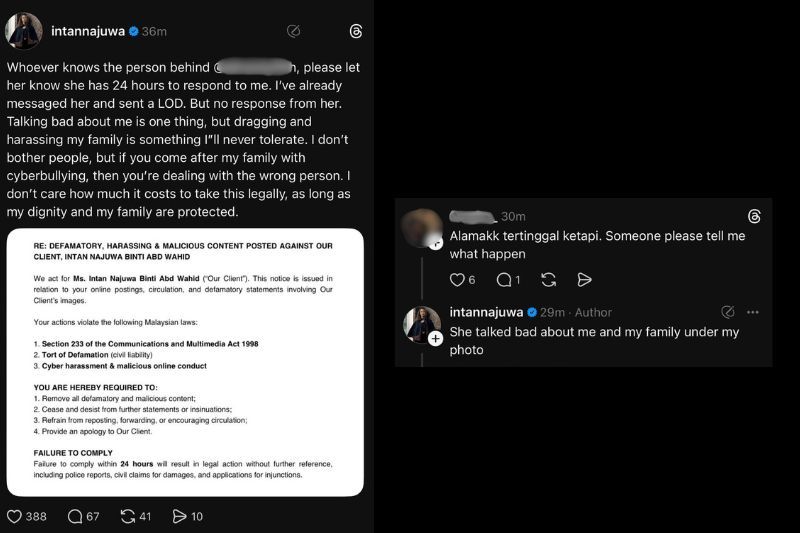800x533 pixels.
Task: Click the commenter's blurred profile picture
Action: pyautogui.click(x=421, y=227)
